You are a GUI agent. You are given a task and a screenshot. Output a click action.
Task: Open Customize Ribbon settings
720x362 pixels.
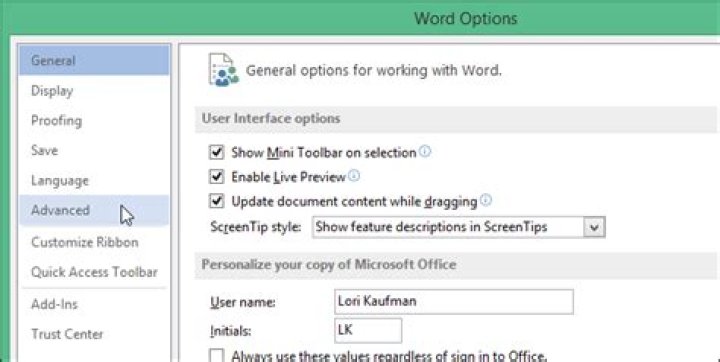click(x=94, y=242)
